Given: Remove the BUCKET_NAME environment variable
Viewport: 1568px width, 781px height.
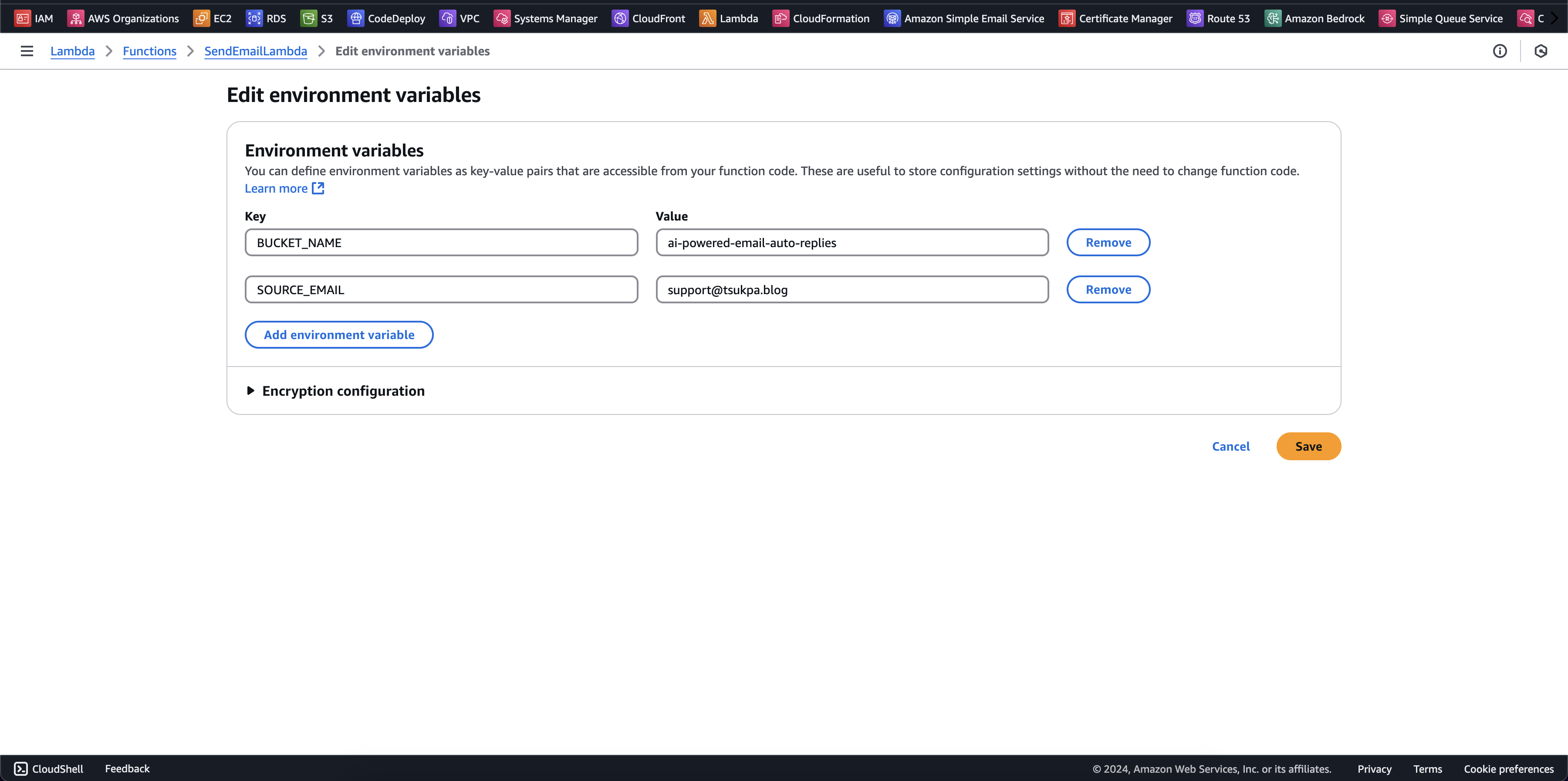Looking at the screenshot, I should click(x=1109, y=242).
